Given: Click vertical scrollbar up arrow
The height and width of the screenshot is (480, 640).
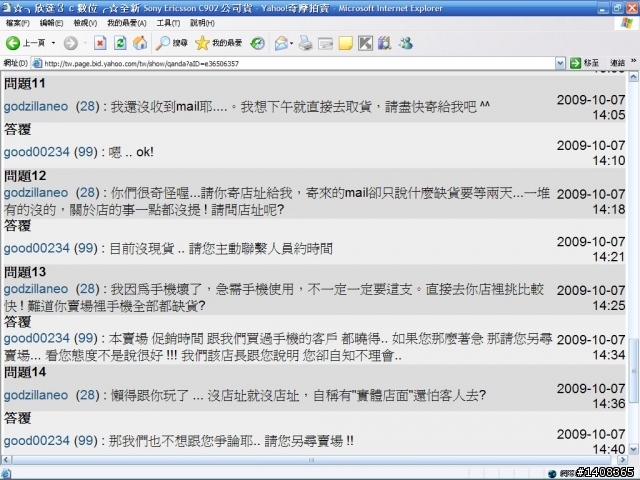Looking at the screenshot, I should click(633, 76).
